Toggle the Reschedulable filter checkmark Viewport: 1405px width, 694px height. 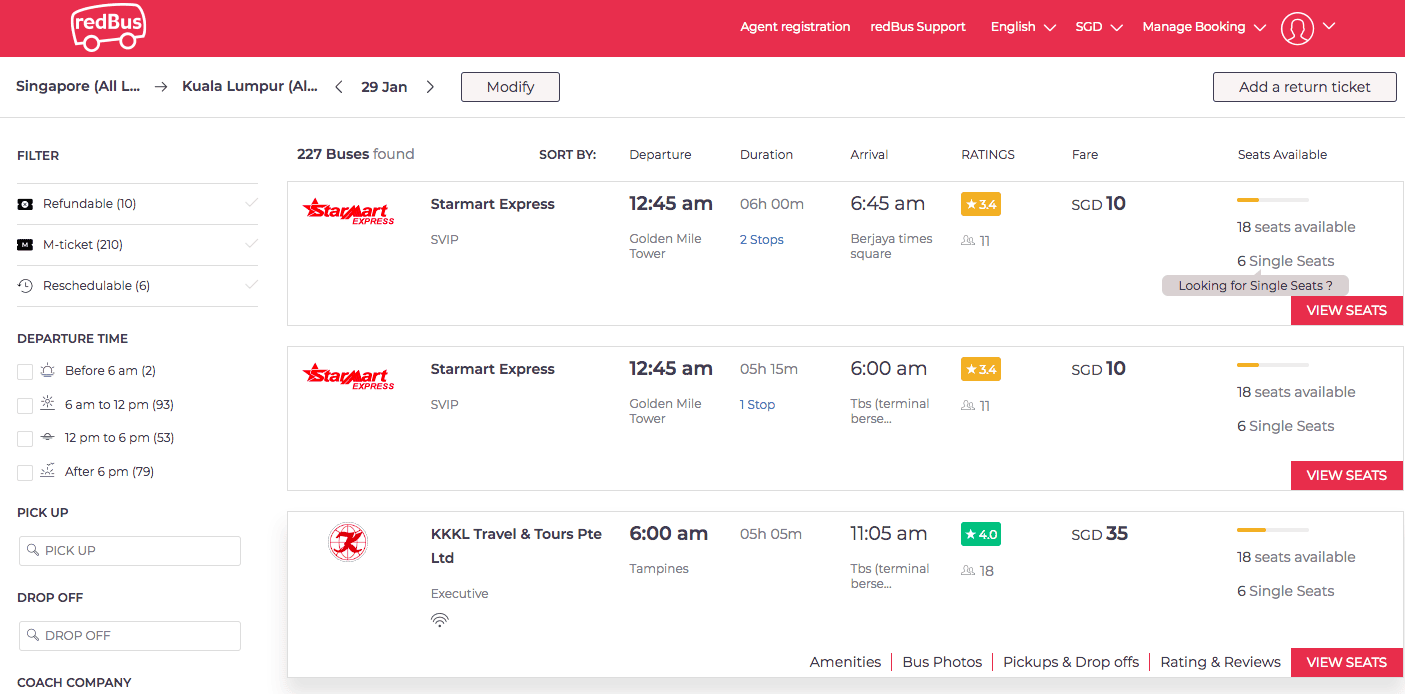point(251,286)
